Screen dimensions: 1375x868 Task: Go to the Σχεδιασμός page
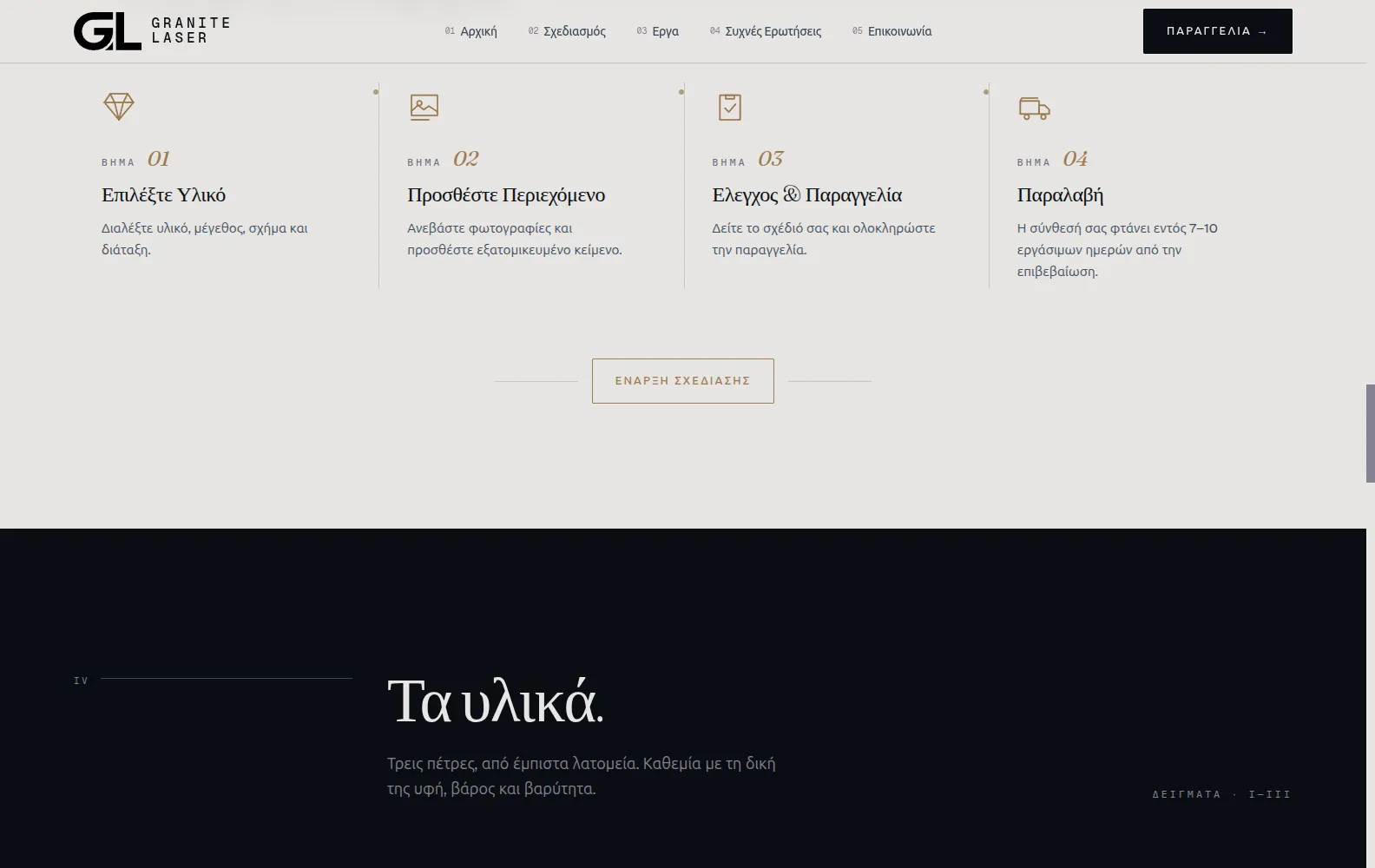[x=567, y=31]
